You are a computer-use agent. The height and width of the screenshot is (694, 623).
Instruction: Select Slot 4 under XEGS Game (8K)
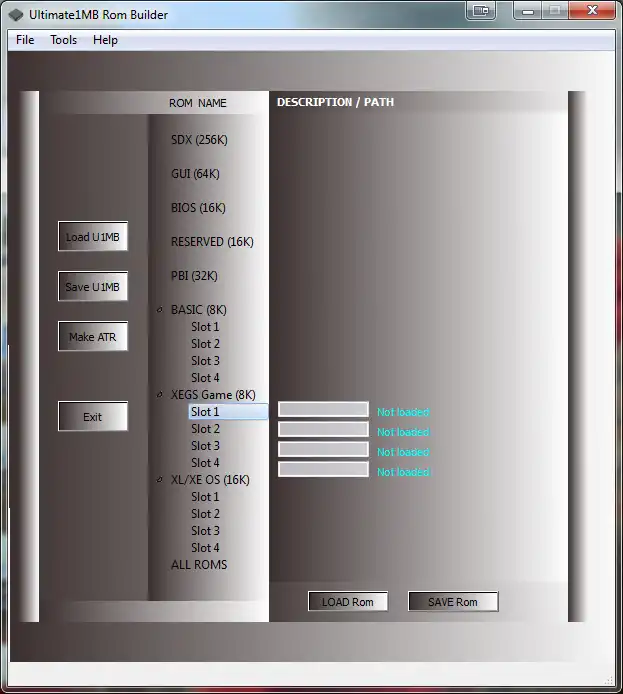coord(205,463)
